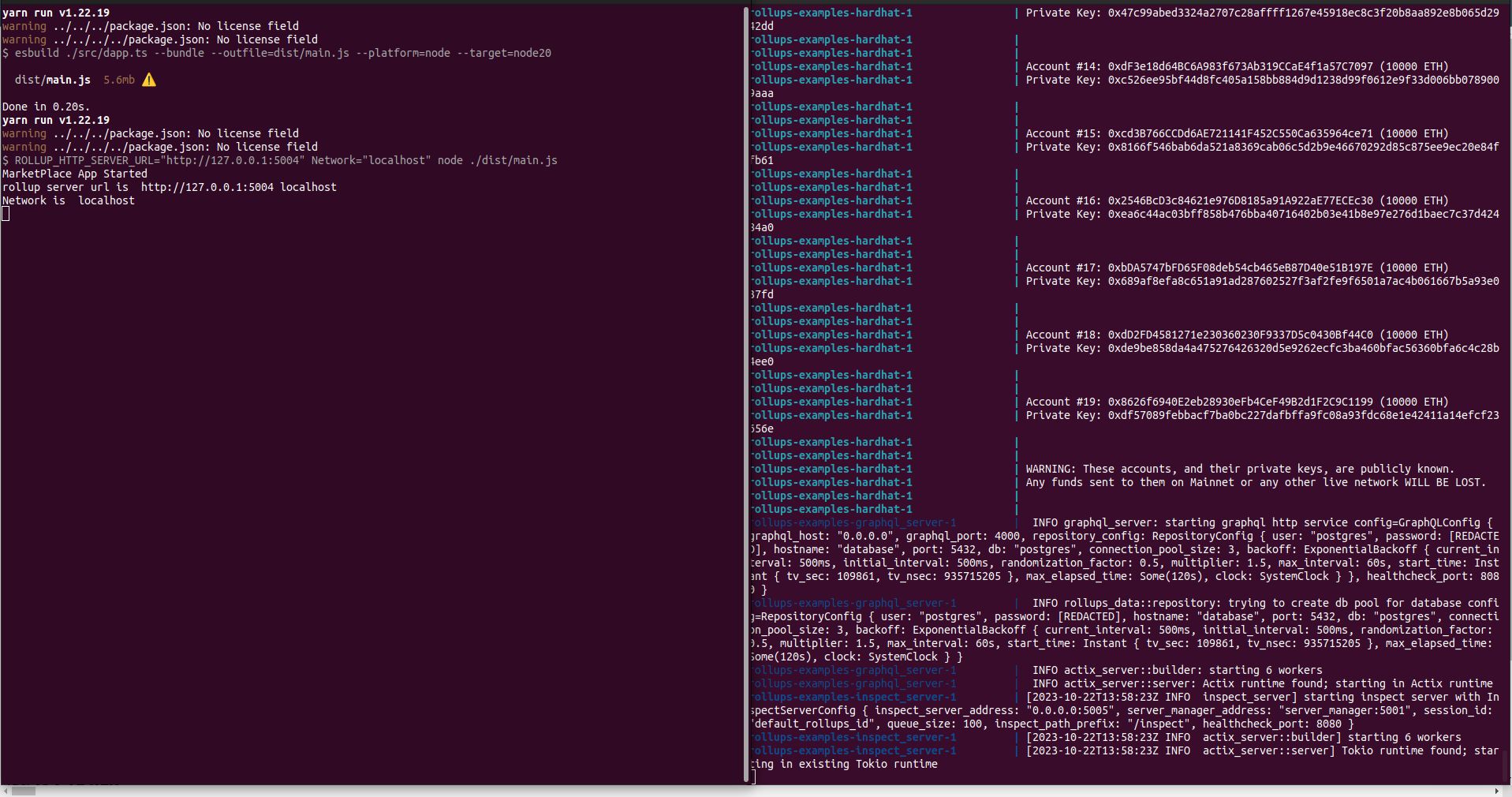
Task: Click the private key starting 0xea6c44ac03bf
Action: coord(1262,214)
